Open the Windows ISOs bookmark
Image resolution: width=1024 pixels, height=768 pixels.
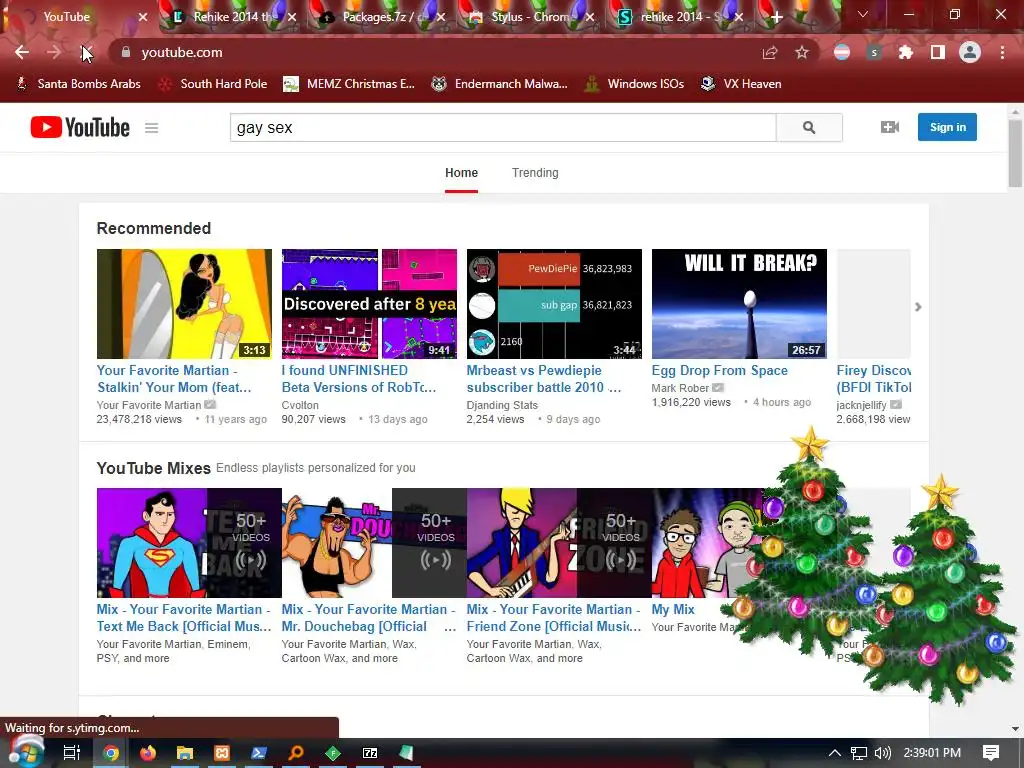click(634, 84)
